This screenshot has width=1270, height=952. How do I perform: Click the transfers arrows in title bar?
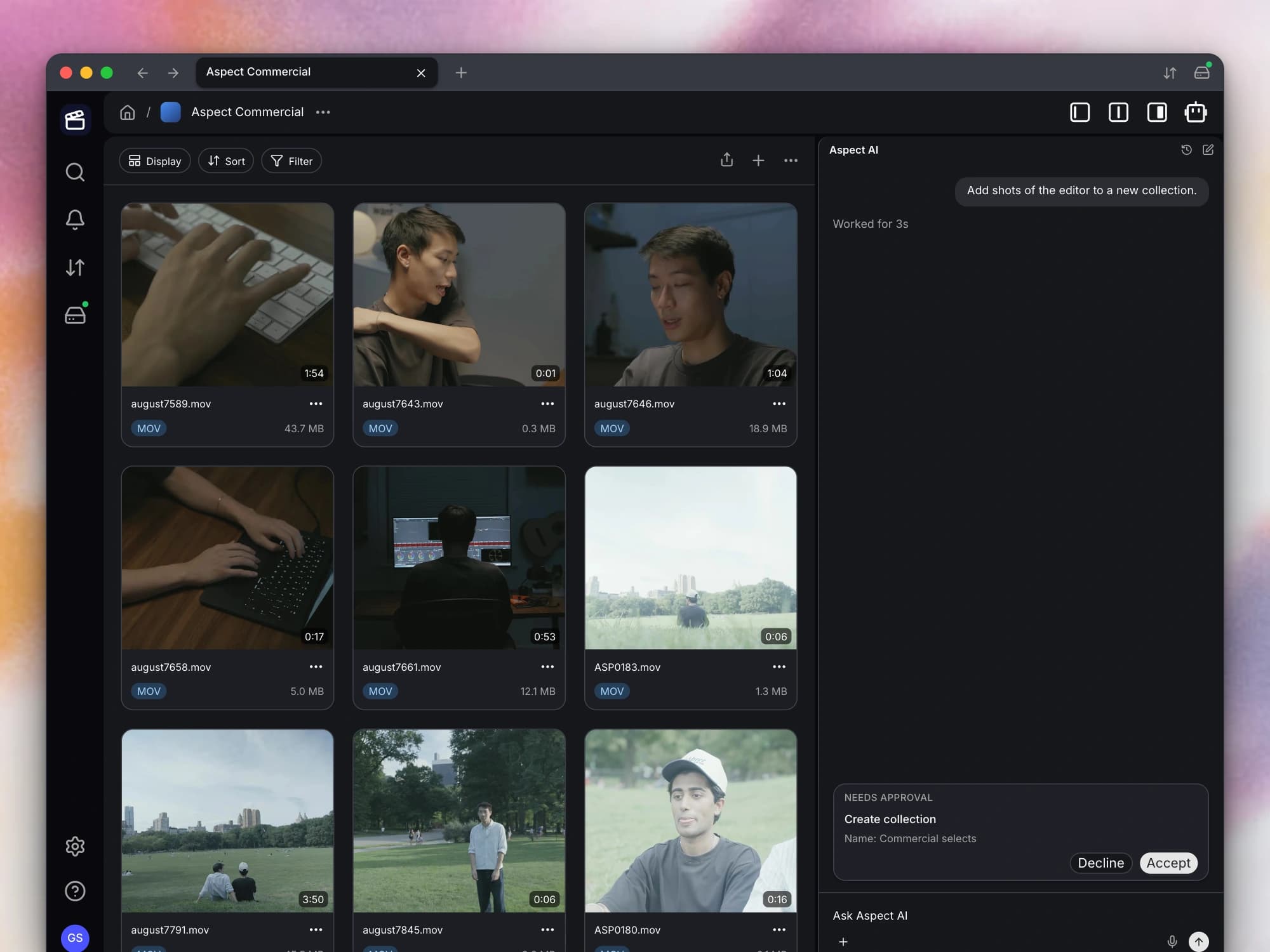pyautogui.click(x=1170, y=73)
